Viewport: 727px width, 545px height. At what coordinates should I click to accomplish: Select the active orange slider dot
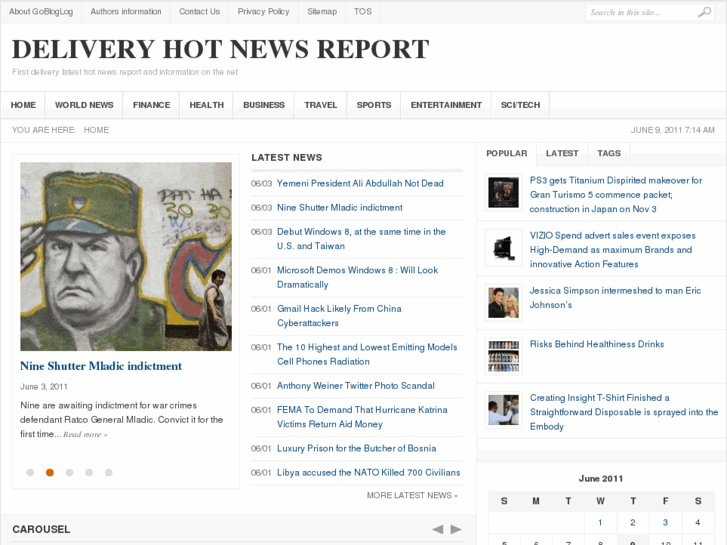50,472
